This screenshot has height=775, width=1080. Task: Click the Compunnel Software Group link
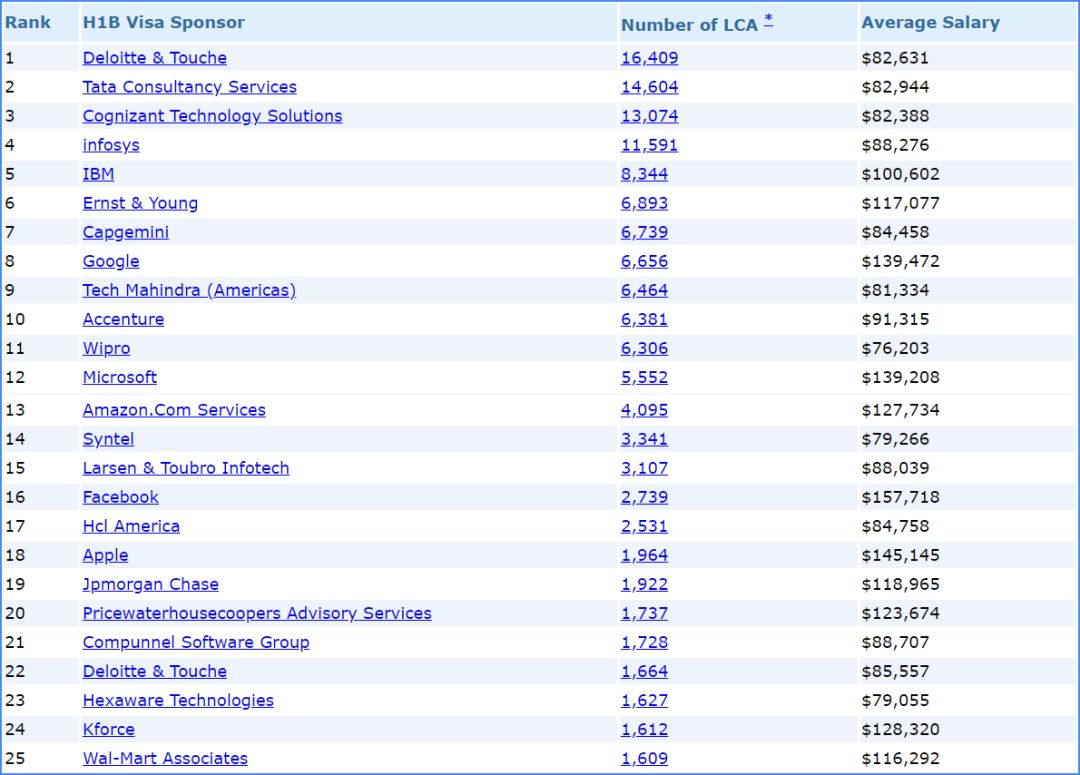196,642
